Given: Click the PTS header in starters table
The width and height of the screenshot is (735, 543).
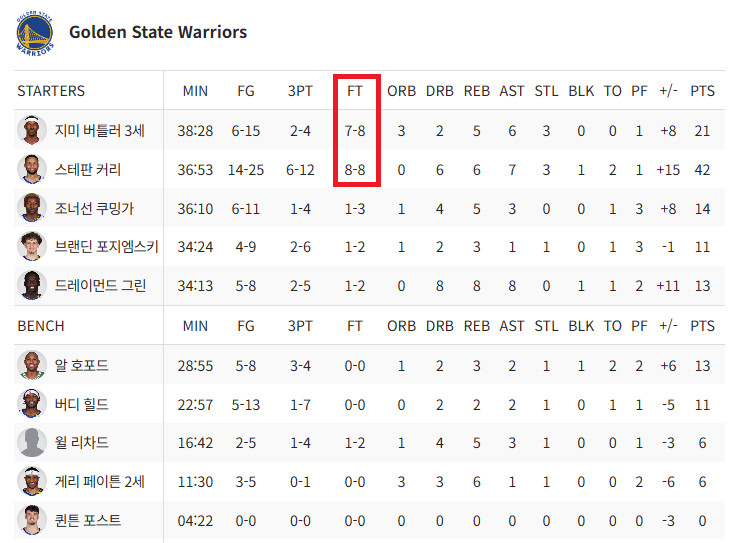Looking at the screenshot, I should [x=702, y=91].
